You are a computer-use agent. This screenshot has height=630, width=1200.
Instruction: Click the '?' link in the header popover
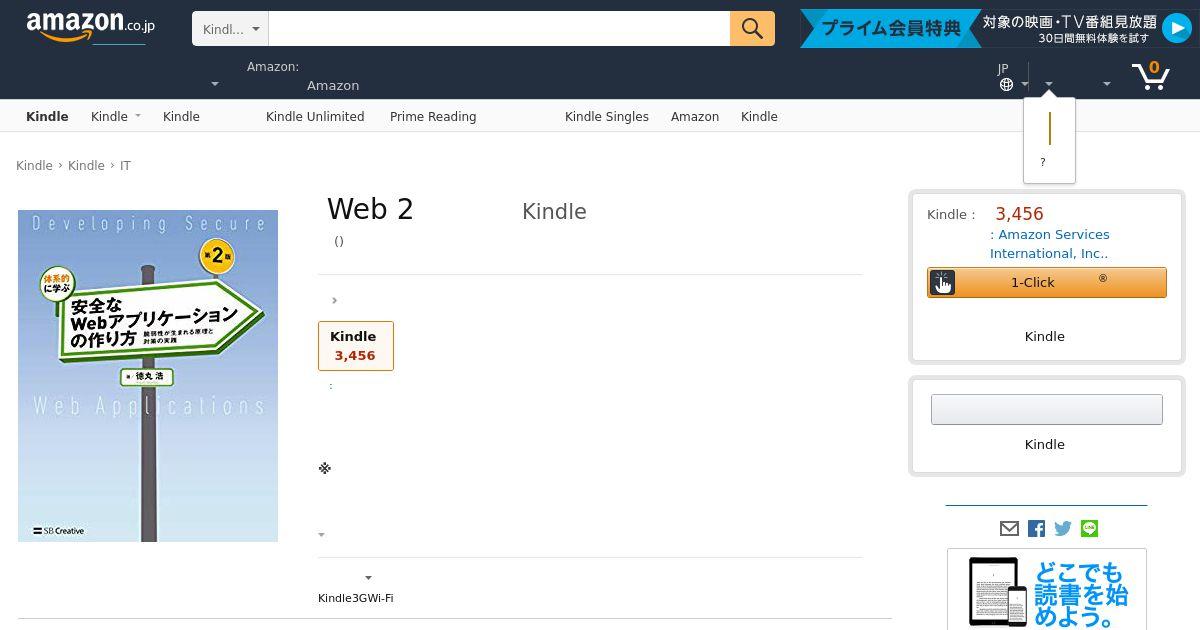click(x=1043, y=162)
